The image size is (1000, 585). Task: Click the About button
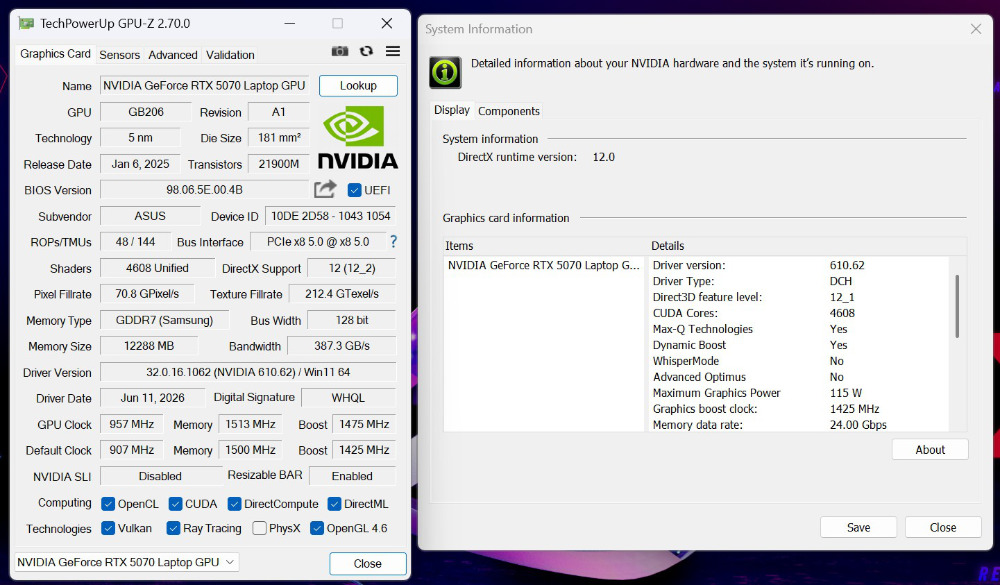pos(930,450)
